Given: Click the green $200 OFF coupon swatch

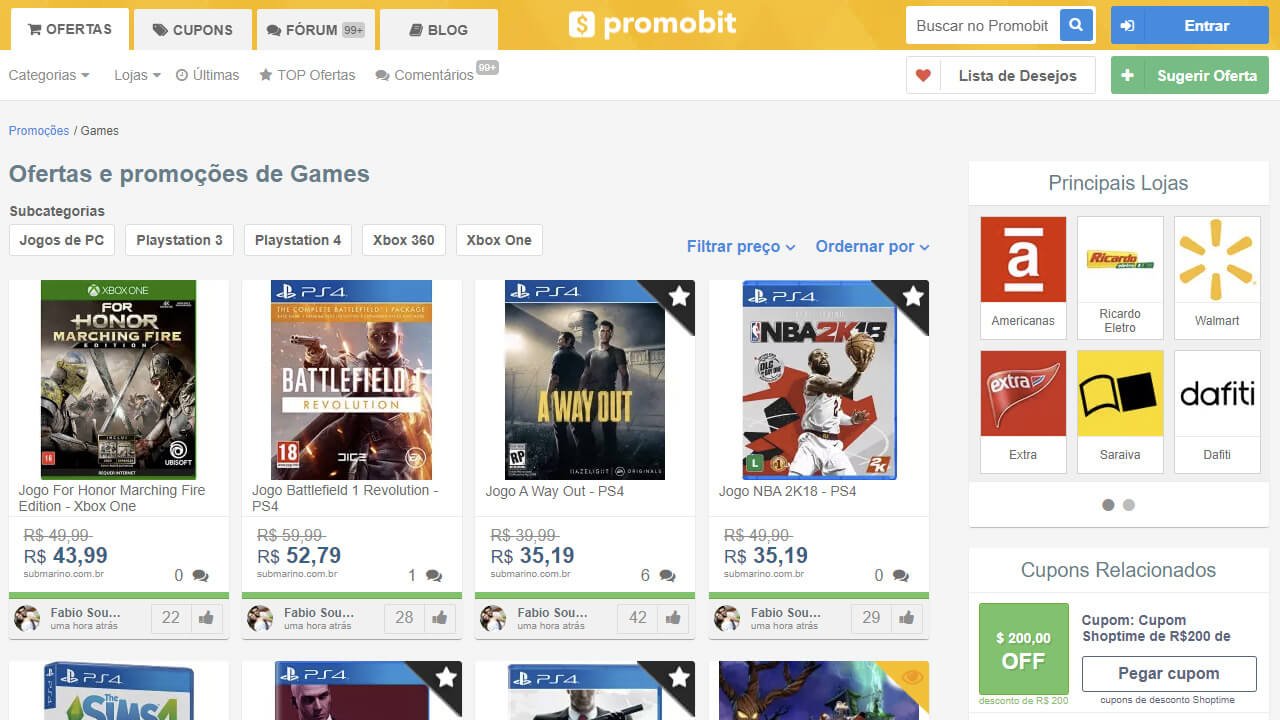Looking at the screenshot, I should point(1023,649).
